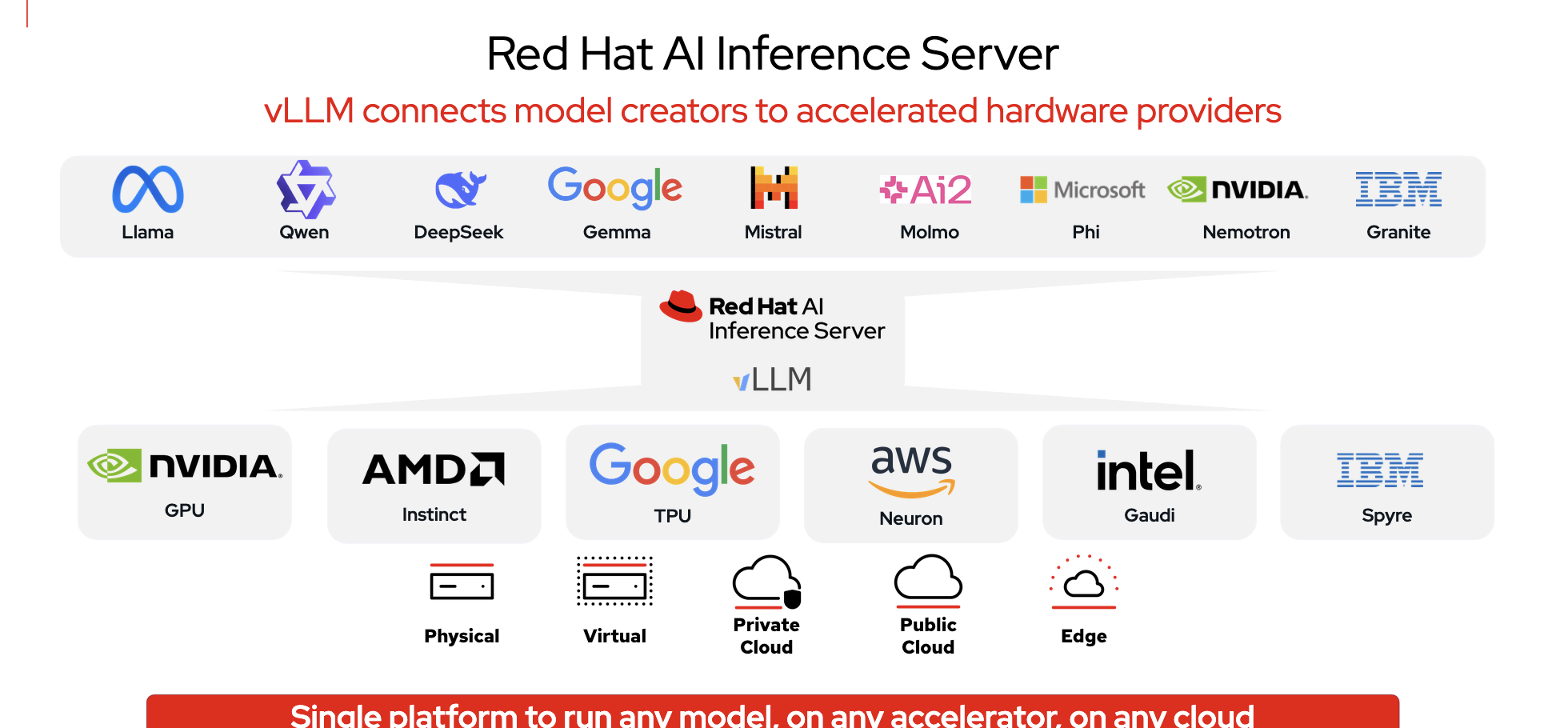This screenshot has height=728, width=1568.
Task: Click the "DeepSeek" label
Action: point(458,232)
